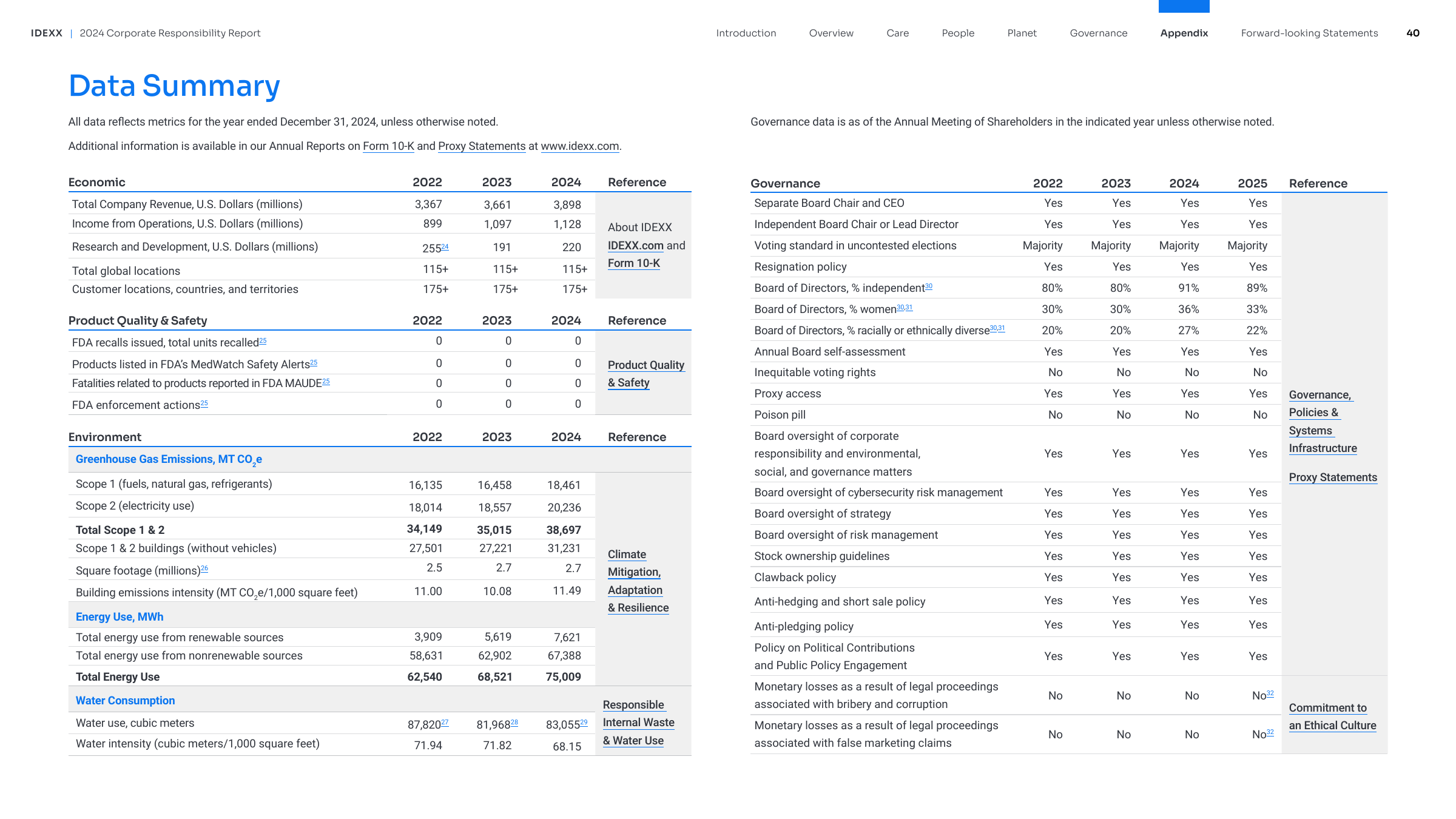
Task: Click footnote 30 on Board % independent row
Action: (929, 286)
